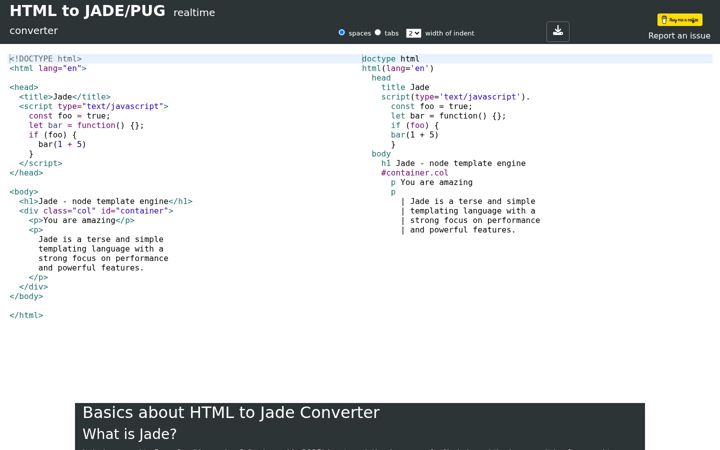Viewport: 720px width, 450px height.
Task: Click the <div class="col" id="container"> line
Action: pyautogui.click(x=96, y=211)
